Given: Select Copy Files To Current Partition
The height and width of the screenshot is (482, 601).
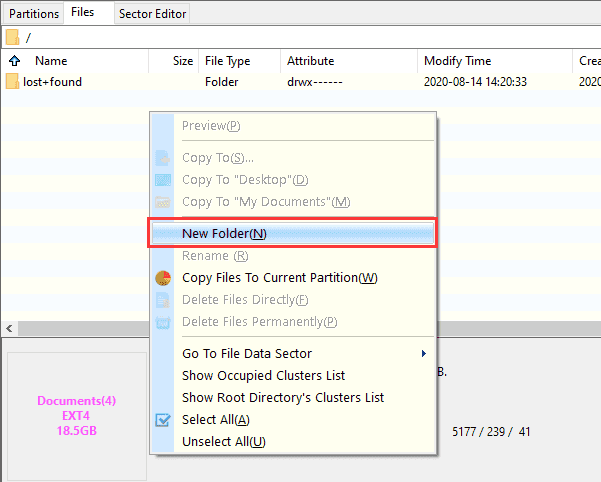Looking at the screenshot, I should click(280, 278).
